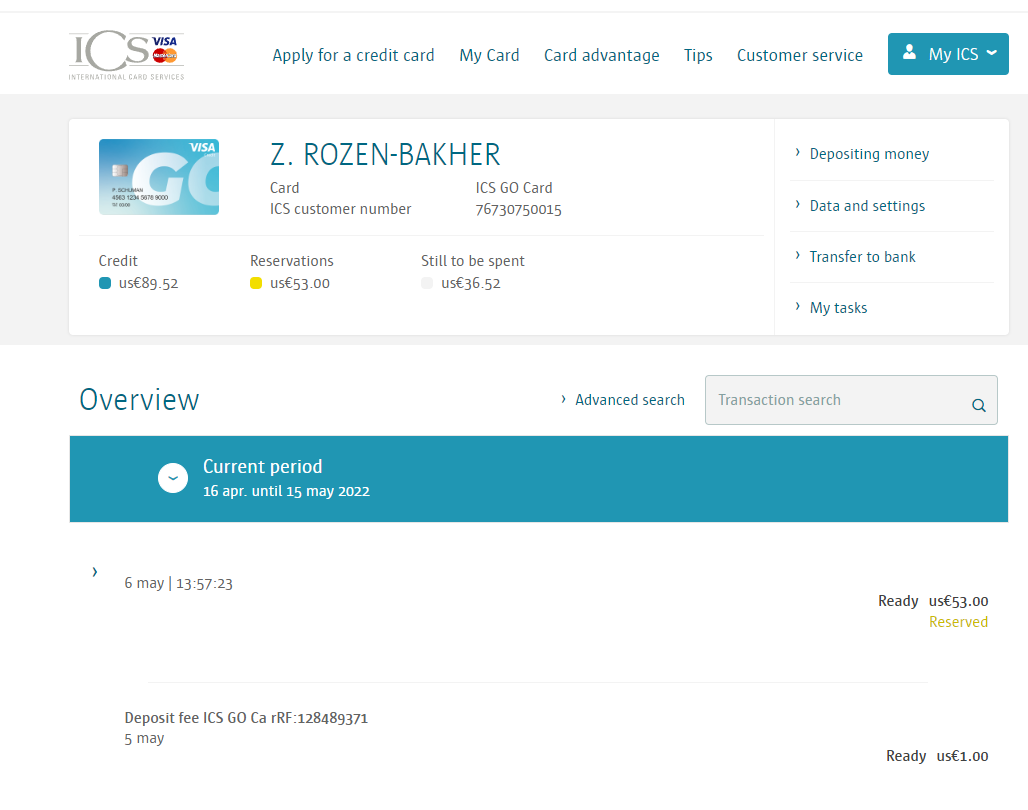Click the chevron beside My tasks
This screenshot has height=810, width=1028.
coord(797,306)
